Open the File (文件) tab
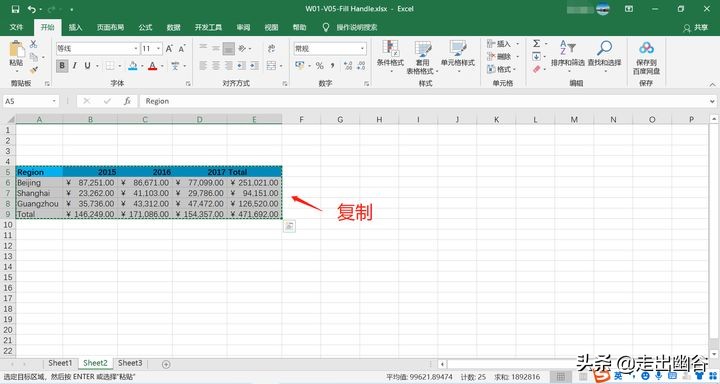 tap(16, 28)
